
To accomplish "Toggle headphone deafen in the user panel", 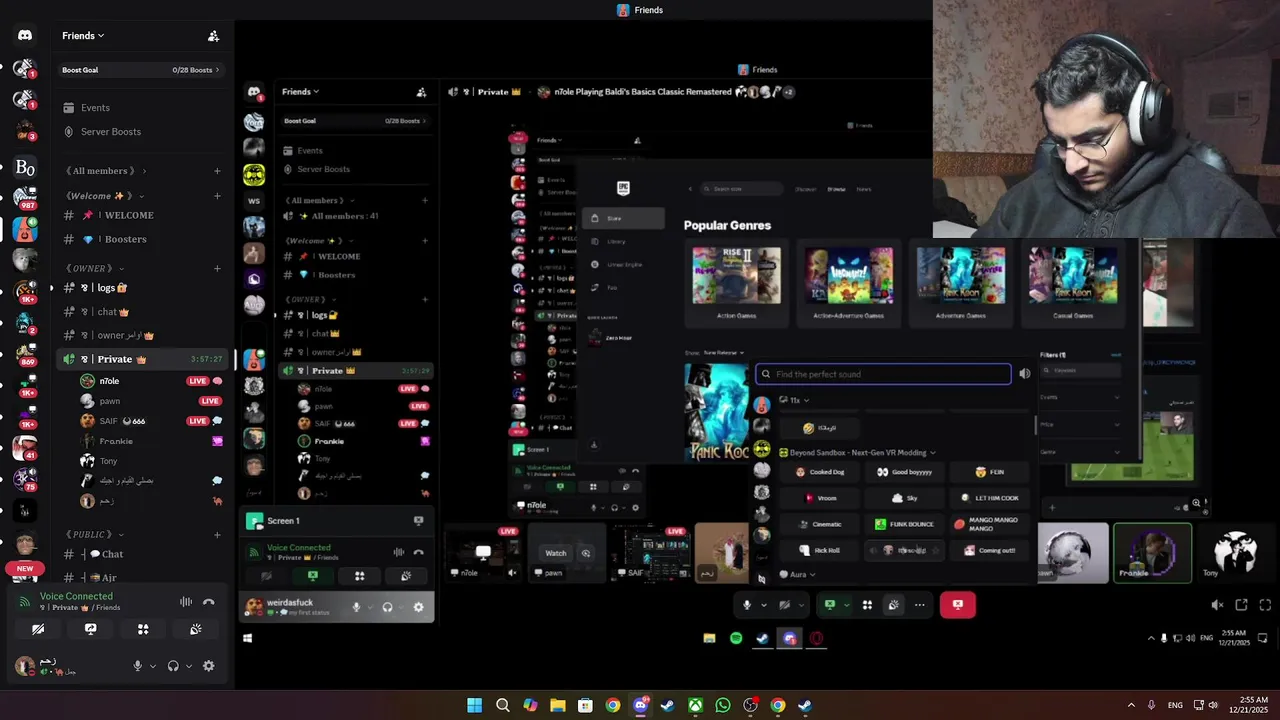I will point(173,666).
